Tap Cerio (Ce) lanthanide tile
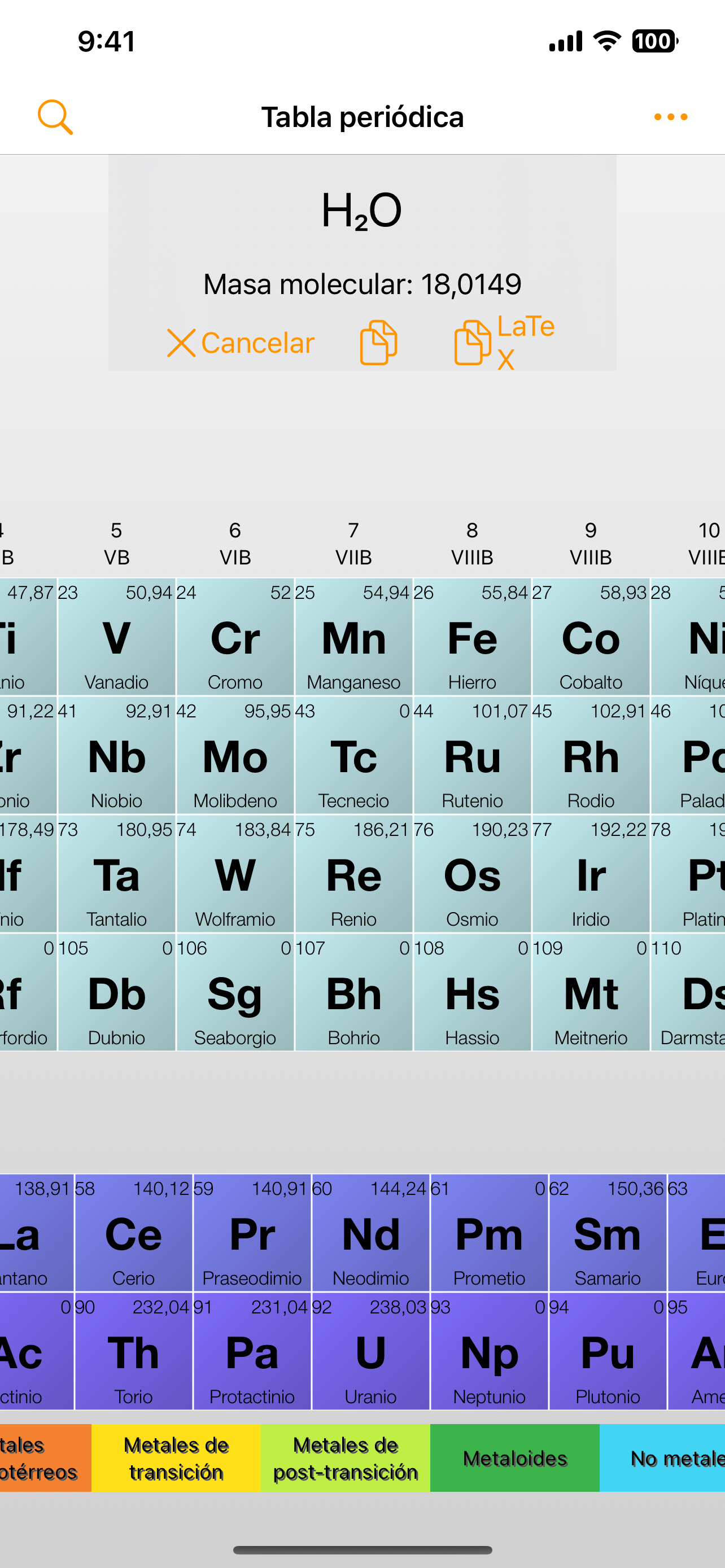Viewport: 725px width, 1568px height. pos(133,1233)
